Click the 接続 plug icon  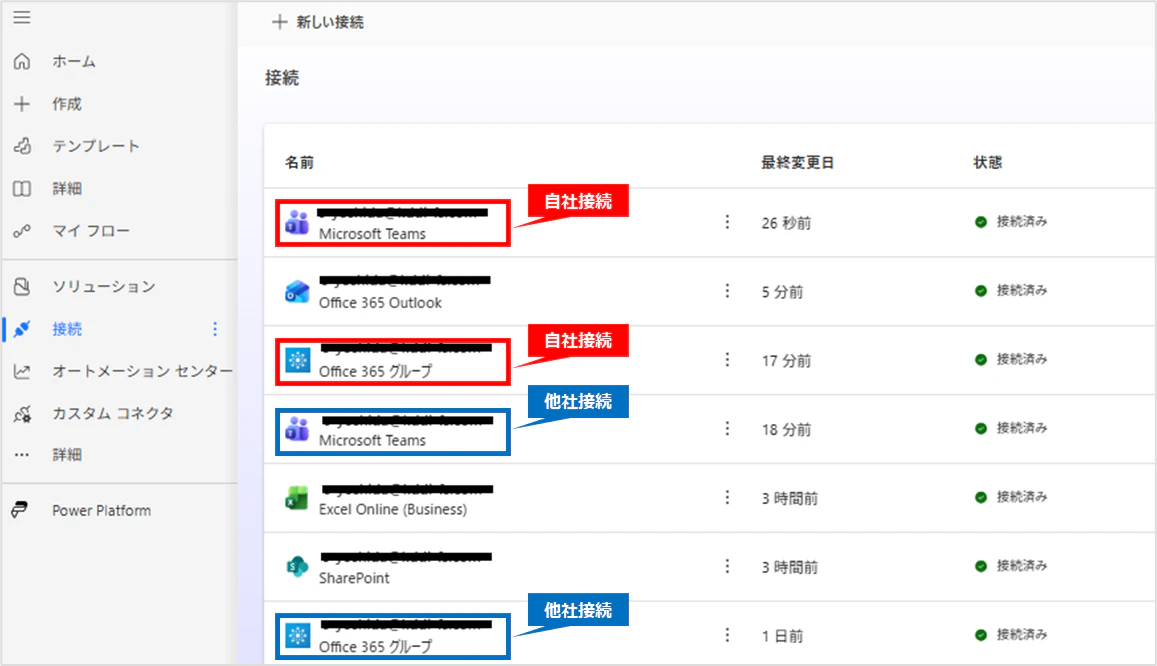pyautogui.click(x=22, y=329)
